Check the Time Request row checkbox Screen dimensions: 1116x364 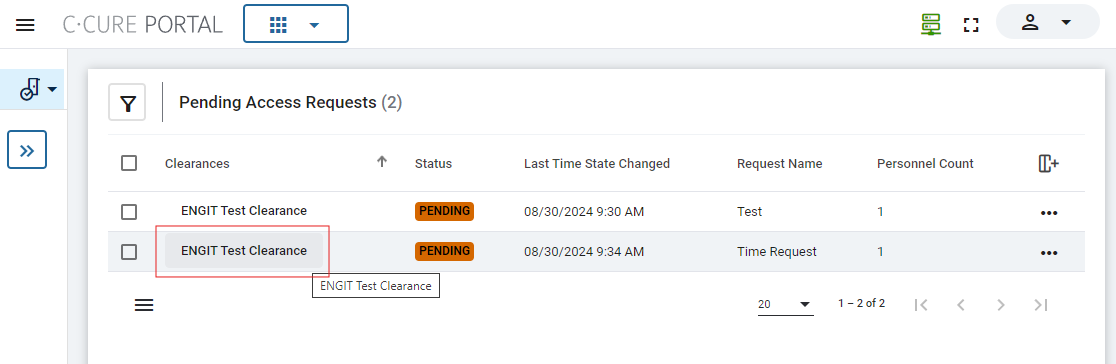(x=129, y=251)
